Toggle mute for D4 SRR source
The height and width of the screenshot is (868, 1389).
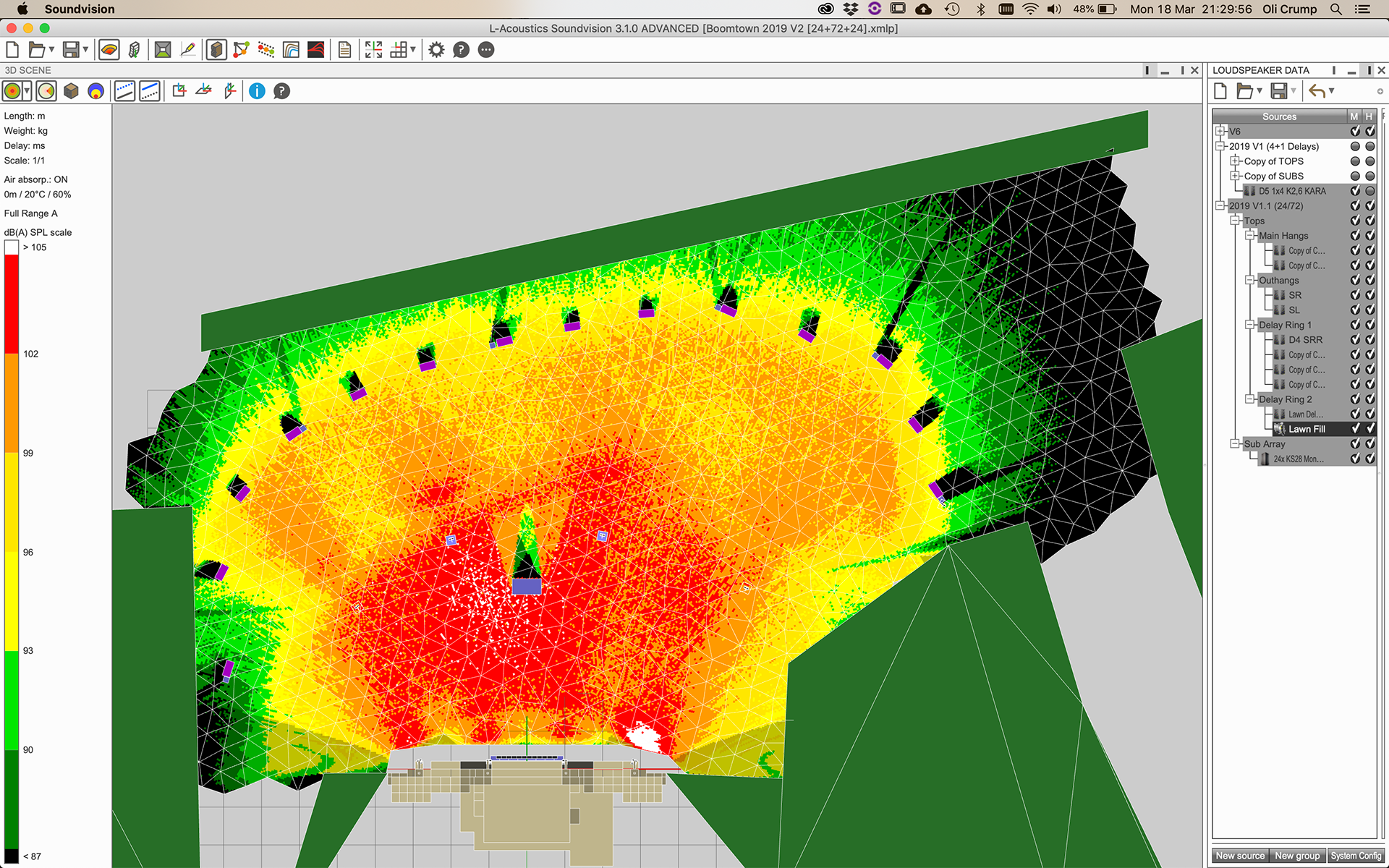[x=1355, y=340]
